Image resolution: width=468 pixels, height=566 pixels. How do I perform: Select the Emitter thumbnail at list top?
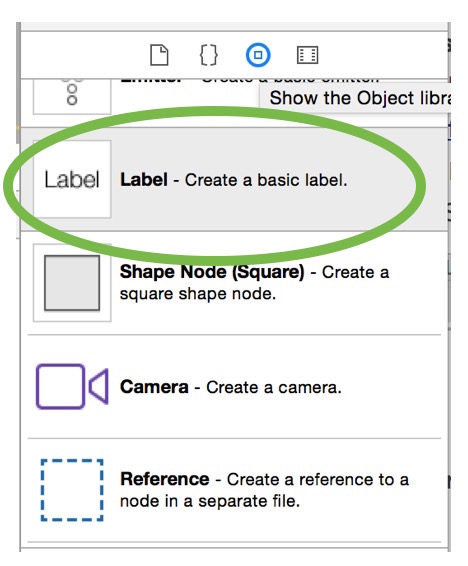[x=72, y=96]
